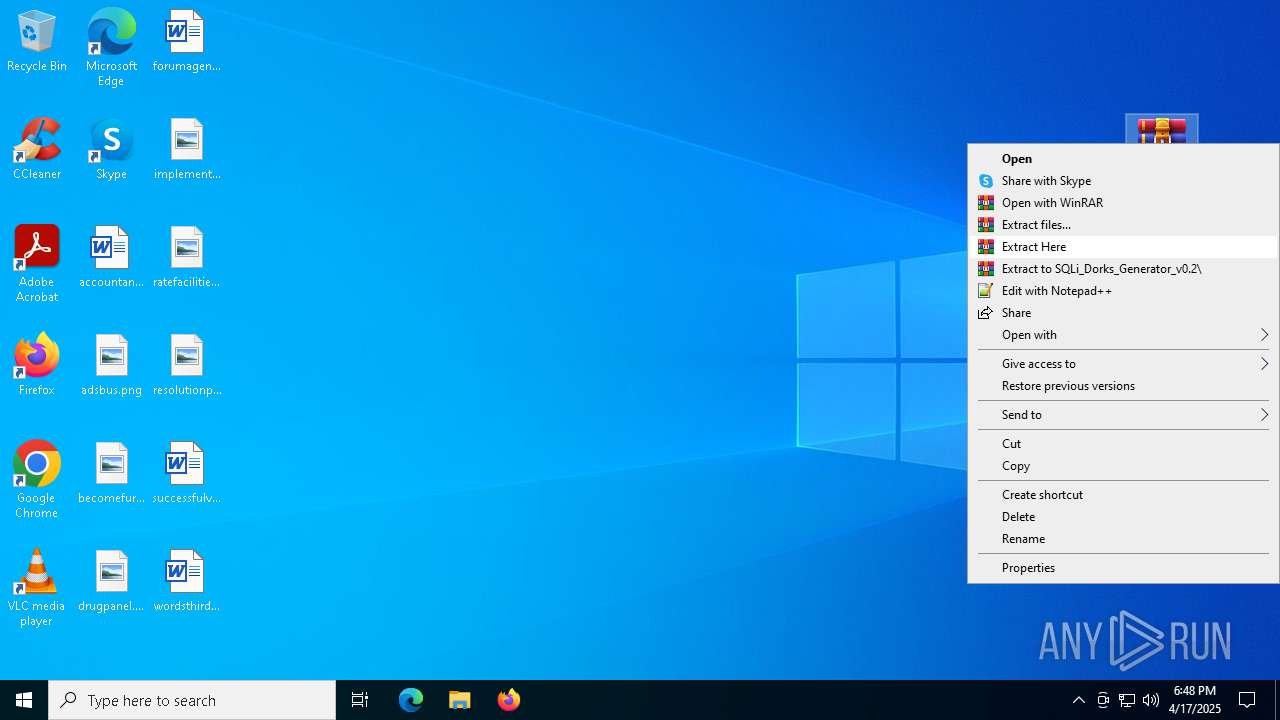The image size is (1280, 720).
Task: Expand the Open with submenu
Action: (1123, 335)
